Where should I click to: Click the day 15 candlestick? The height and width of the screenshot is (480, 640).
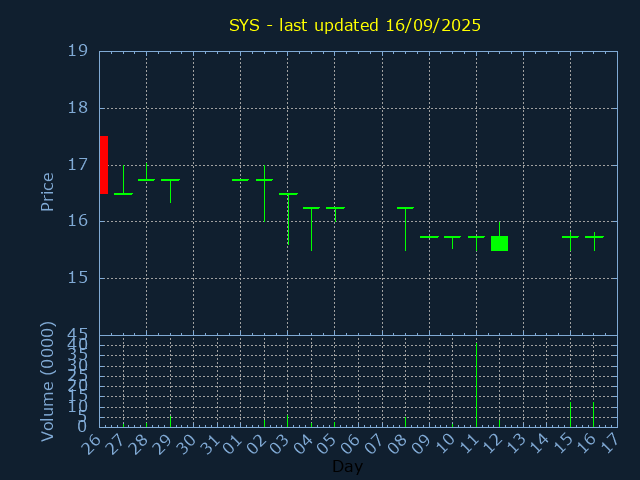coord(570,241)
